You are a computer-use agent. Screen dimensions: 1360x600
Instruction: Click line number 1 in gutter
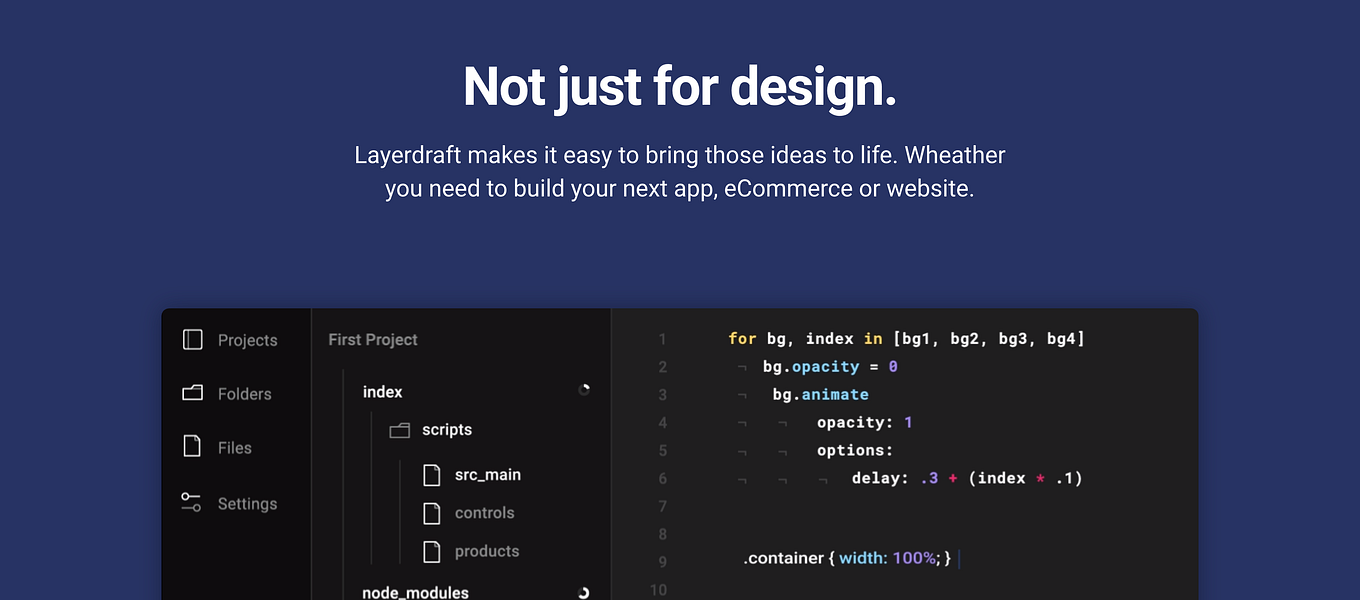pyautogui.click(x=662, y=339)
